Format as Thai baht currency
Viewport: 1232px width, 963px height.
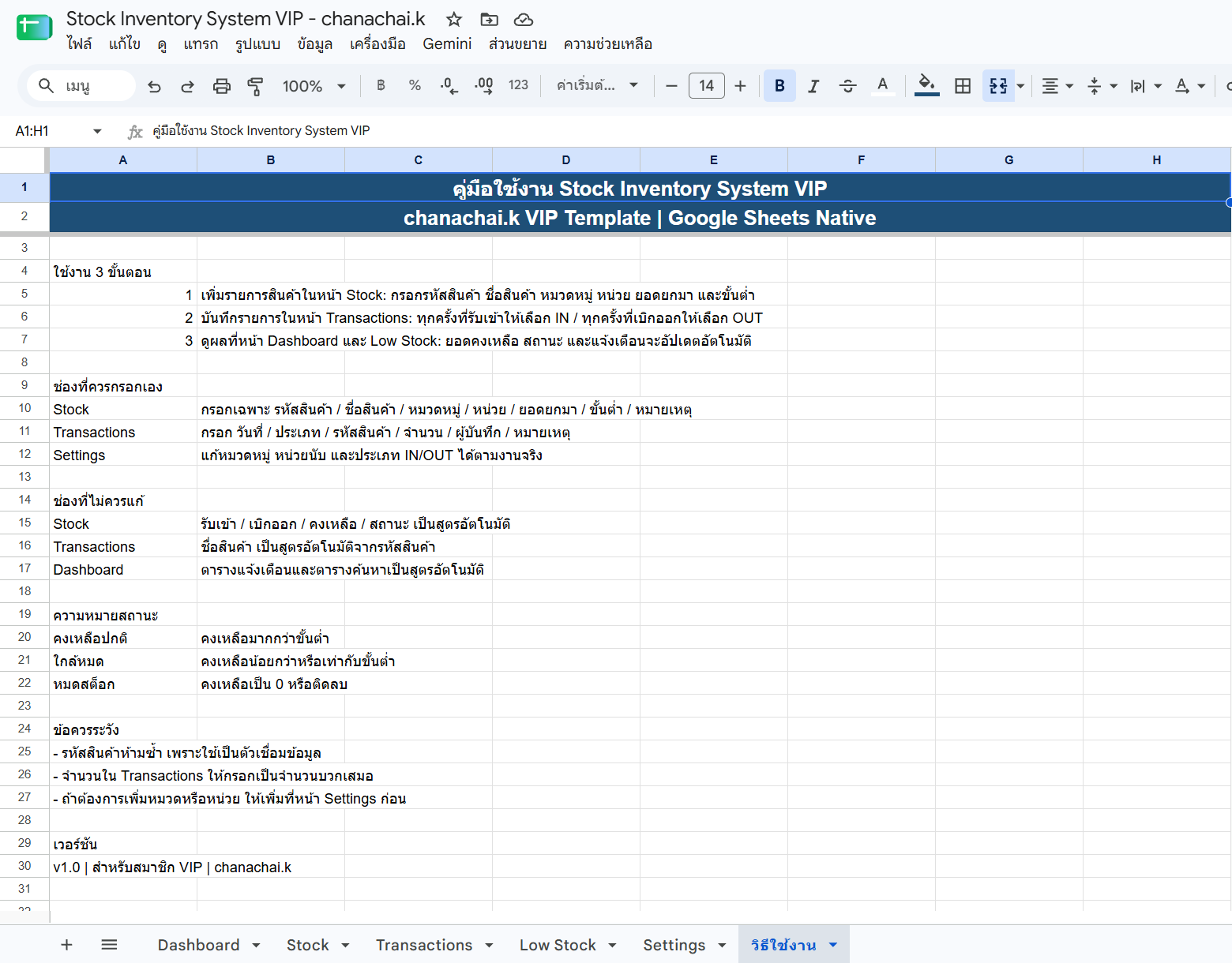pyautogui.click(x=381, y=85)
